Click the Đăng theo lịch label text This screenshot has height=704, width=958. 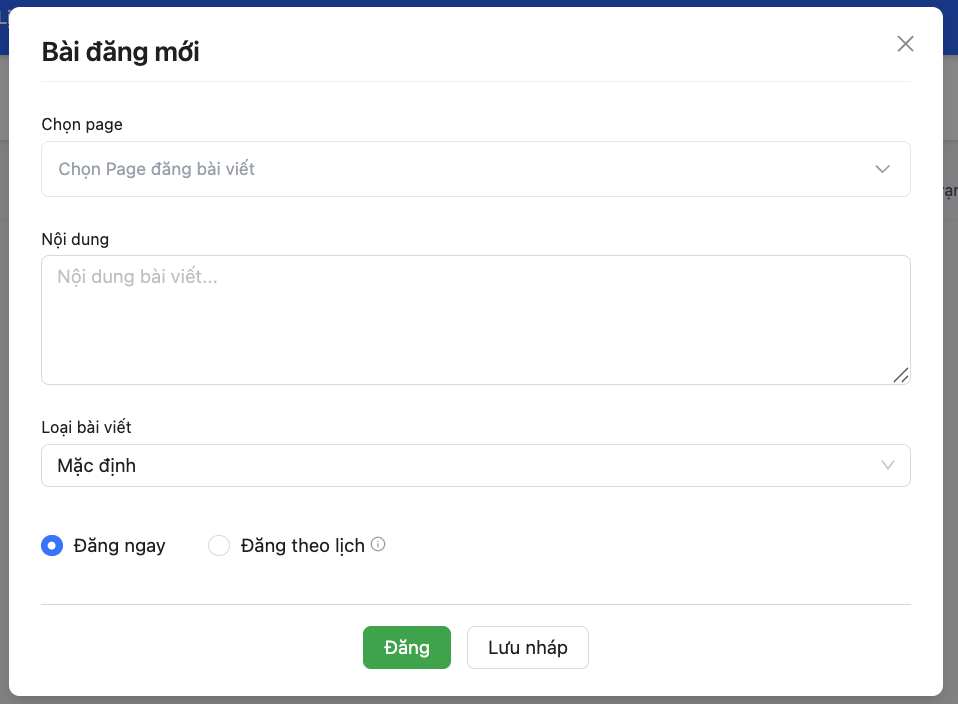pos(302,546)
